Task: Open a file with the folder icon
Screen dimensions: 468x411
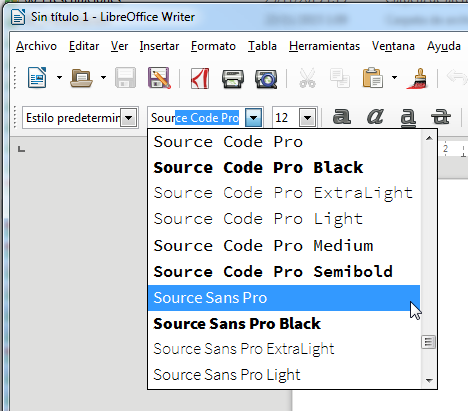Action: [81, 78]
